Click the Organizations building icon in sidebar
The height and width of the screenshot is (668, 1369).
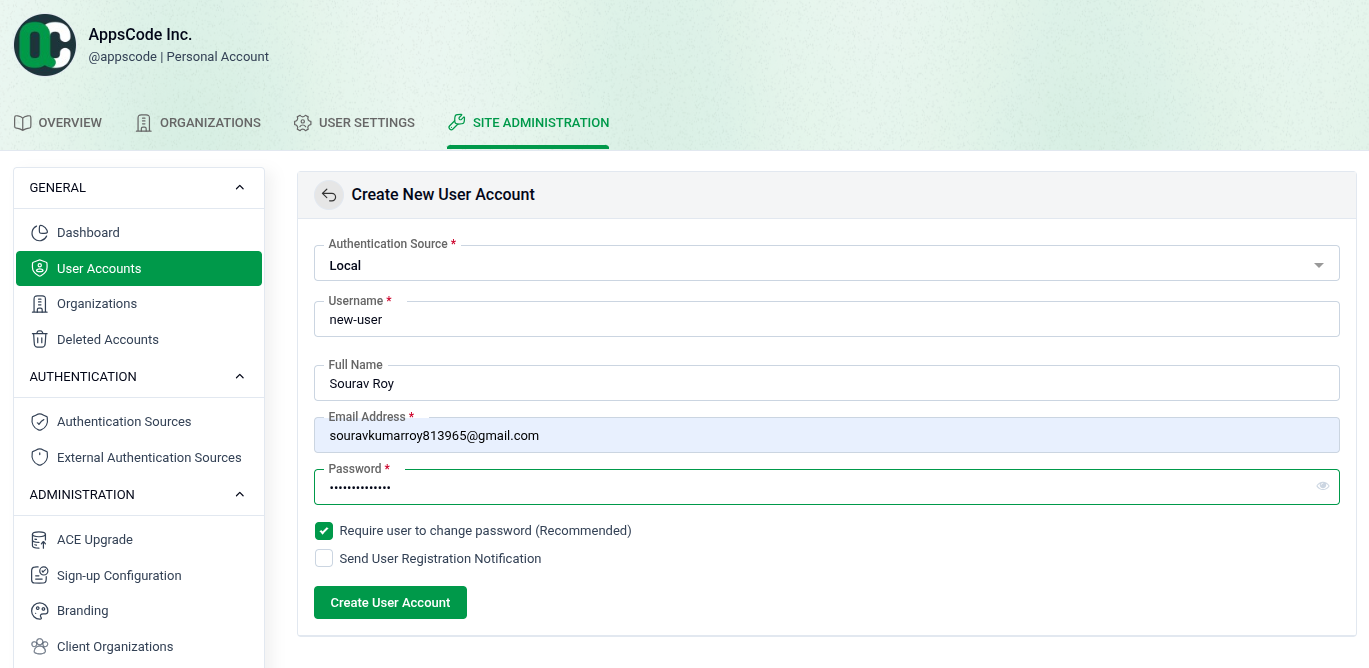click(38, 303)
